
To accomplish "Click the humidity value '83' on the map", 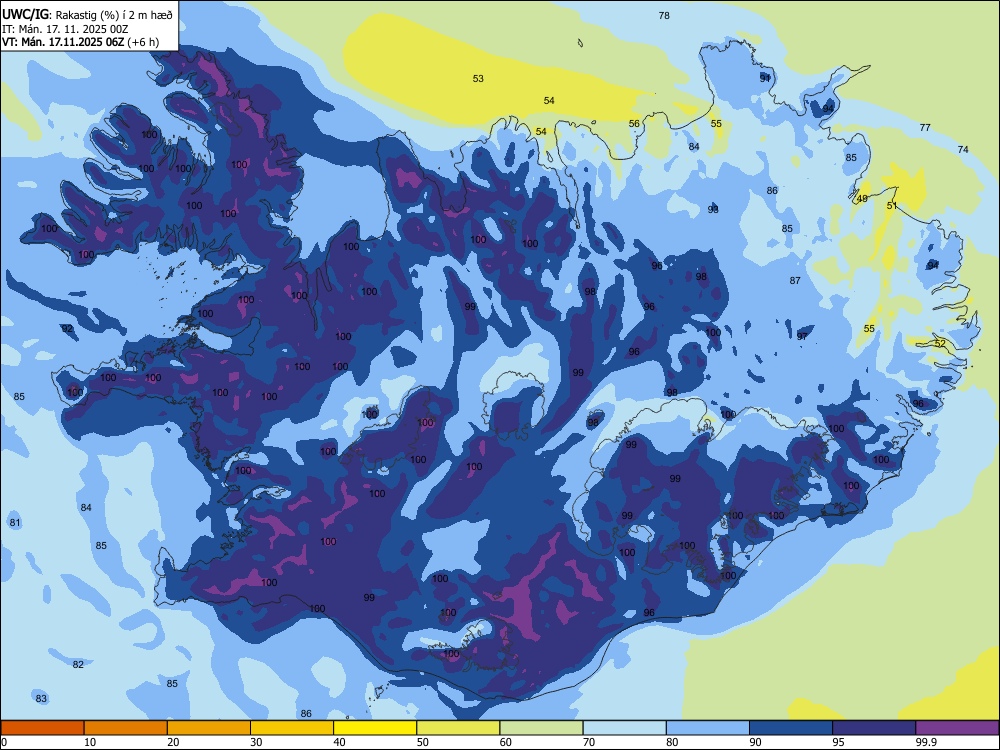I will (x=41, y=699).
